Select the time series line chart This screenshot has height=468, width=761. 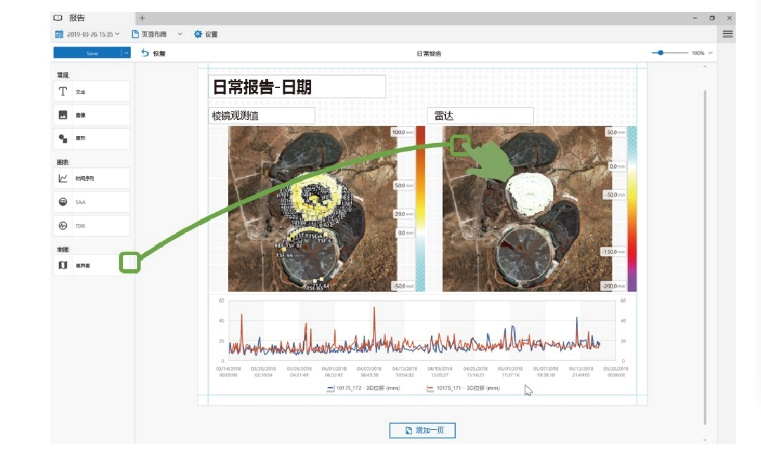(422, 331)
